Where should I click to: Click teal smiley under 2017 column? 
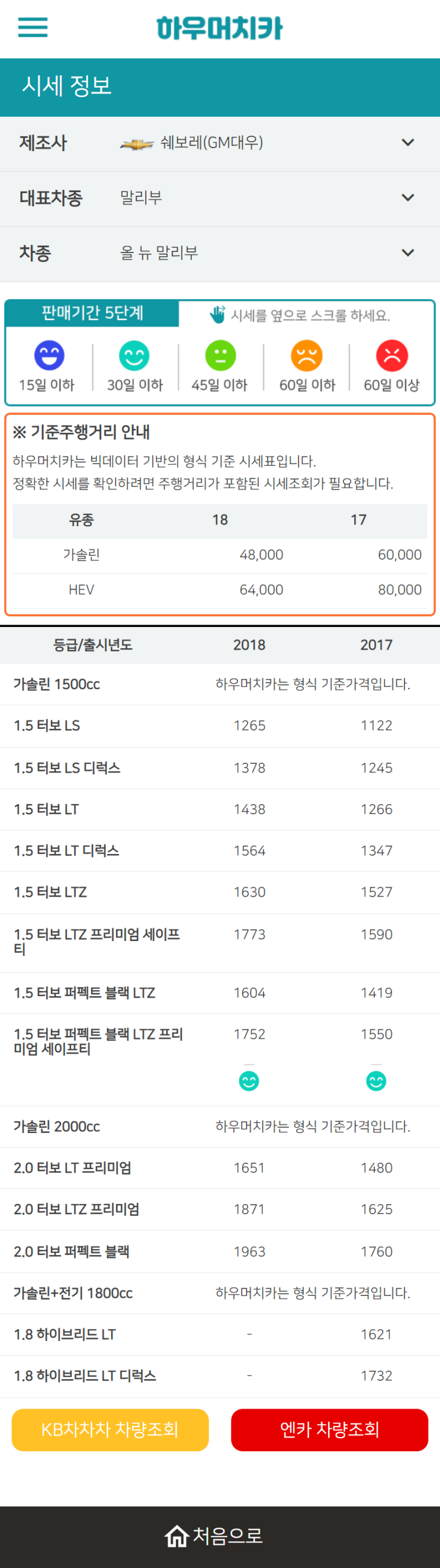coord(376,1081)
